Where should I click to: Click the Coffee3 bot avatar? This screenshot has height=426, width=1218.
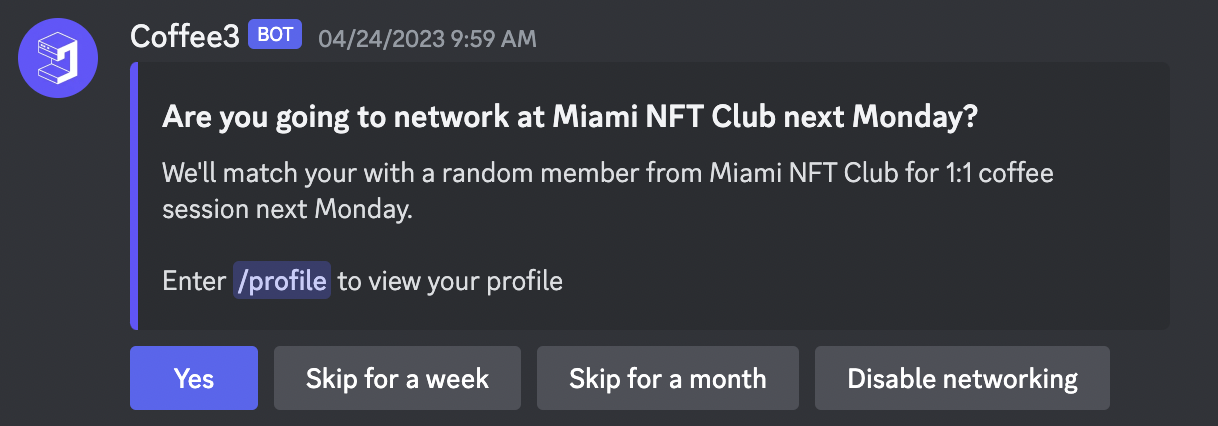58,58
